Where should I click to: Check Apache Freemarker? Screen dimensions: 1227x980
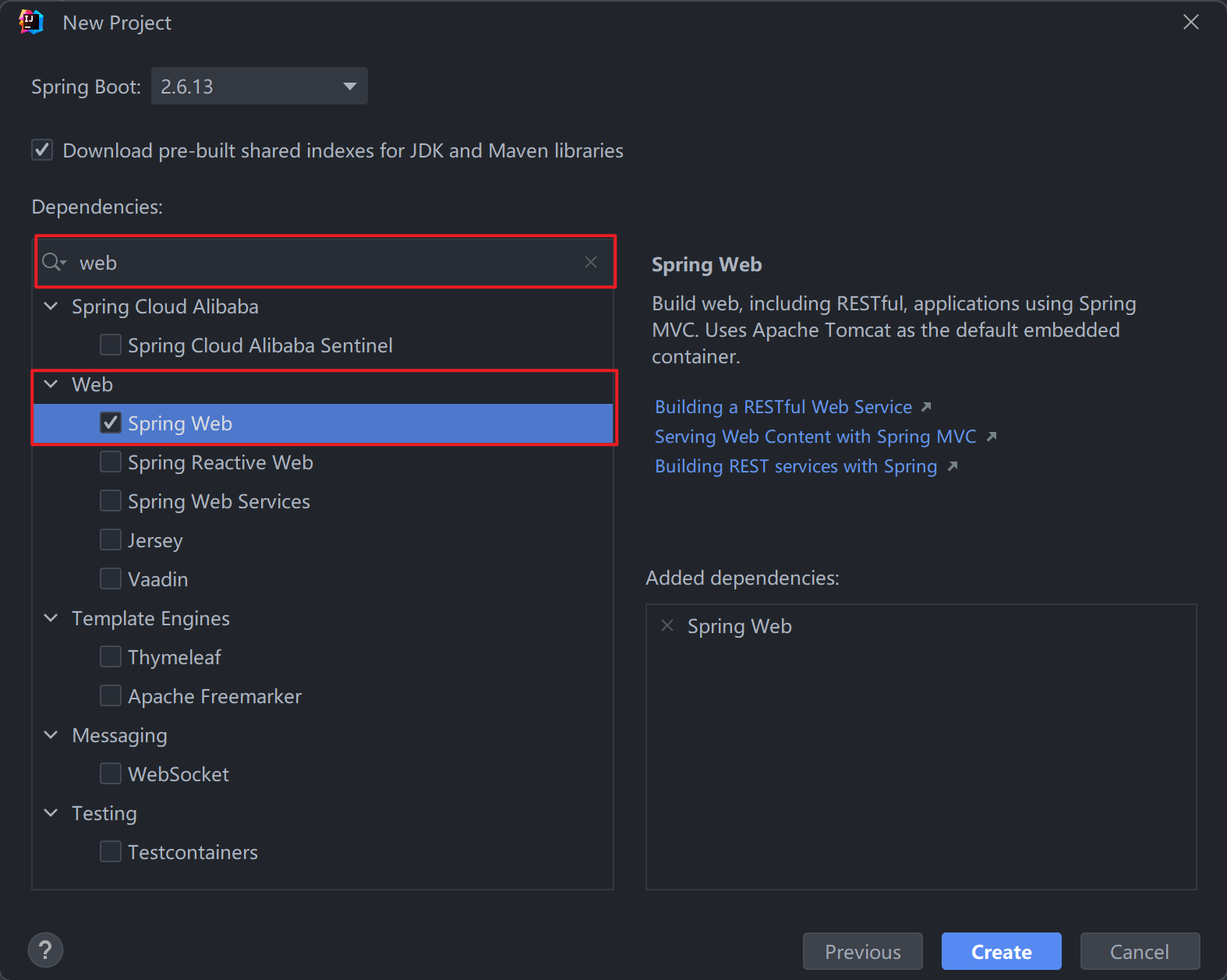(111, 695)
